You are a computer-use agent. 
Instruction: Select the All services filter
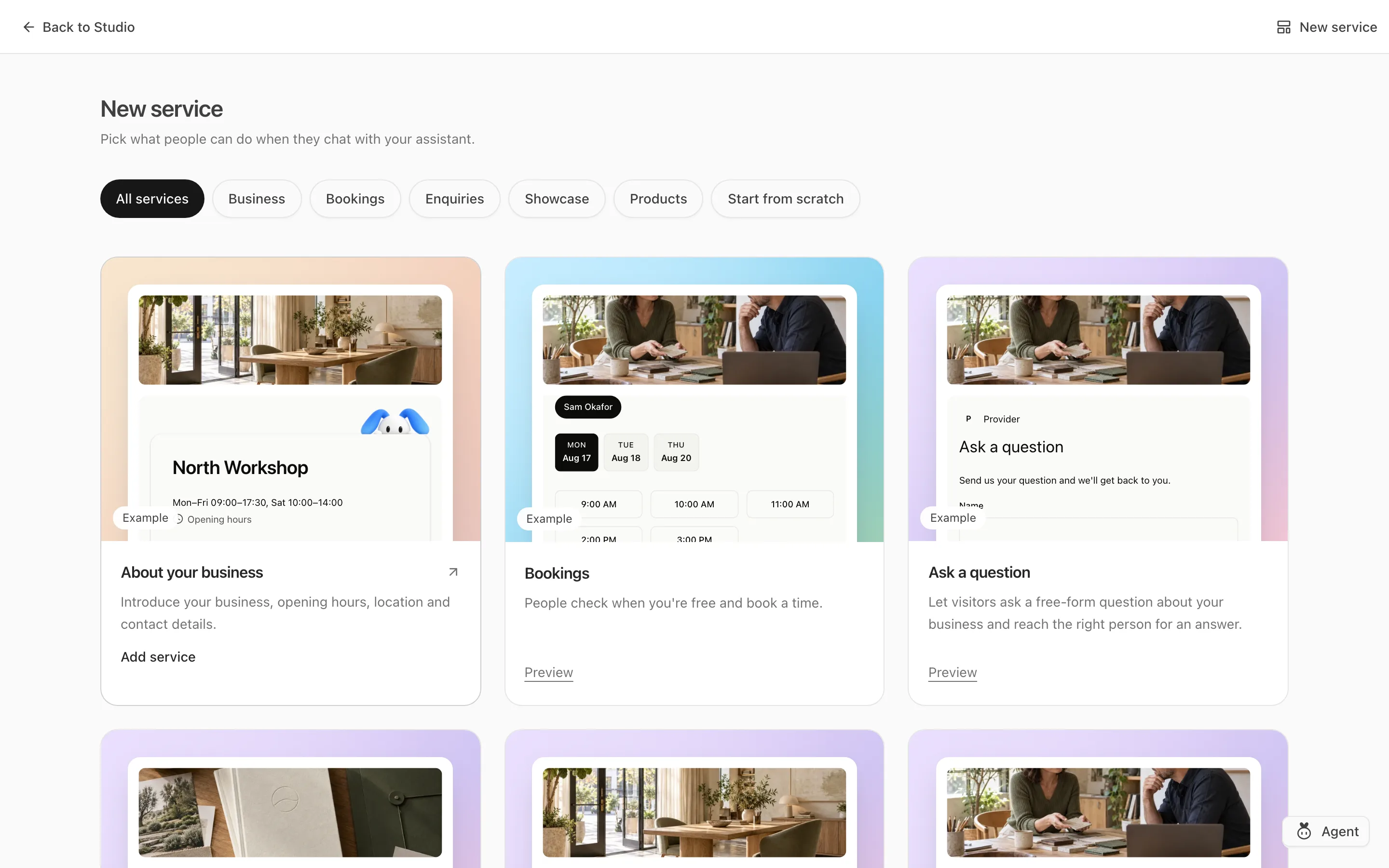(152, 199)
